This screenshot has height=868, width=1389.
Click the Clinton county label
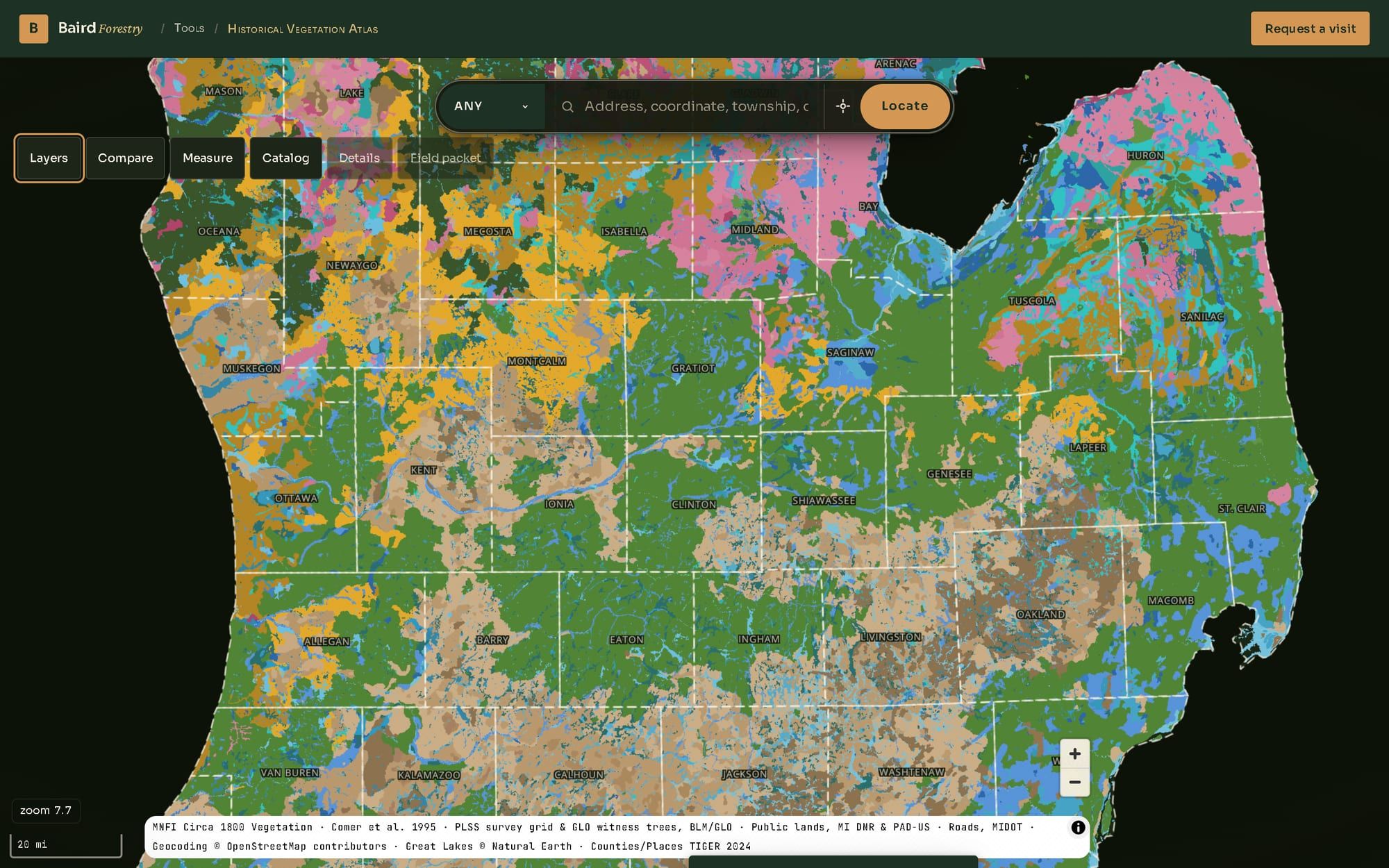click(x=694, y=505)
